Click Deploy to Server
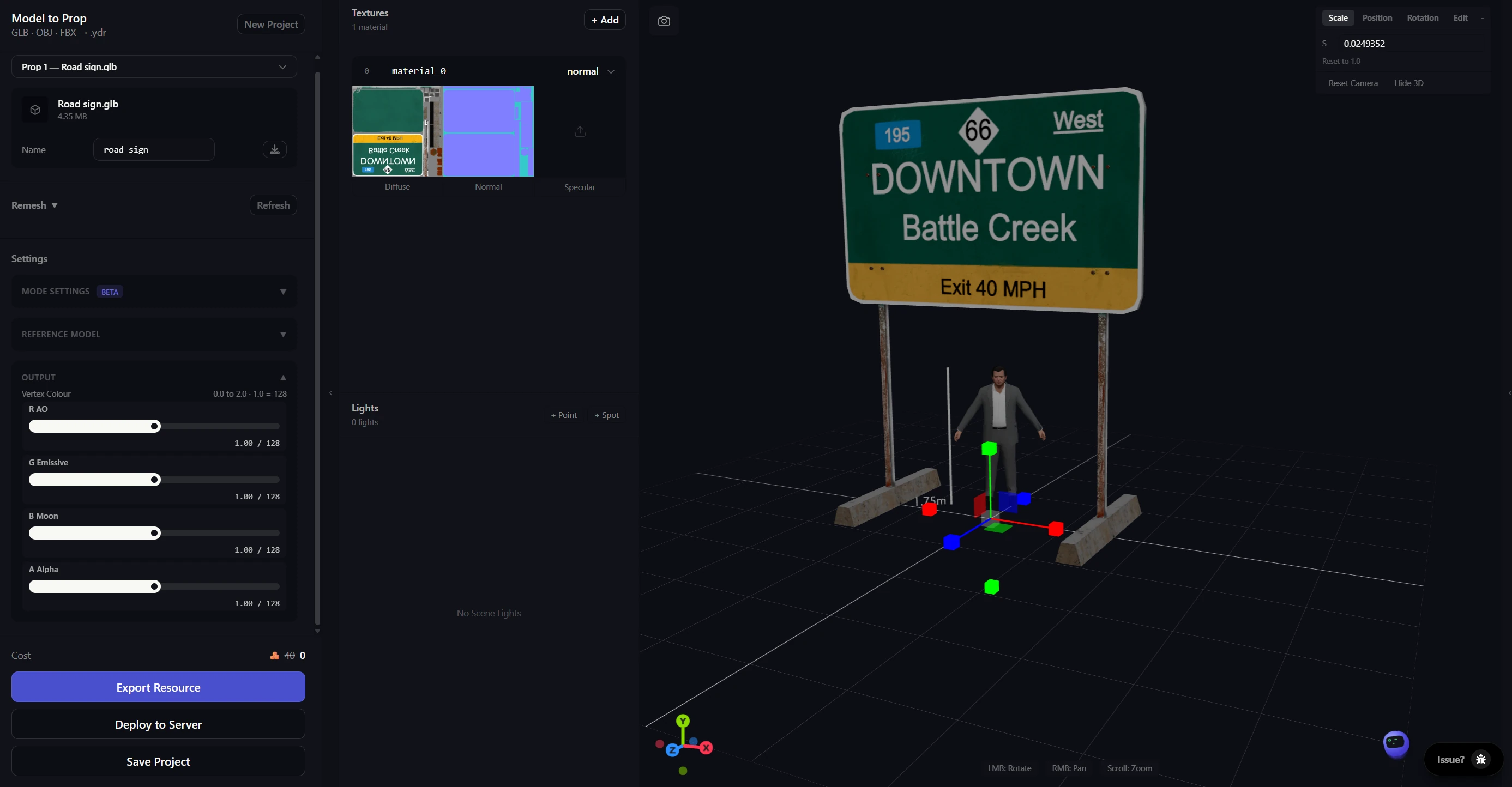 159,724
